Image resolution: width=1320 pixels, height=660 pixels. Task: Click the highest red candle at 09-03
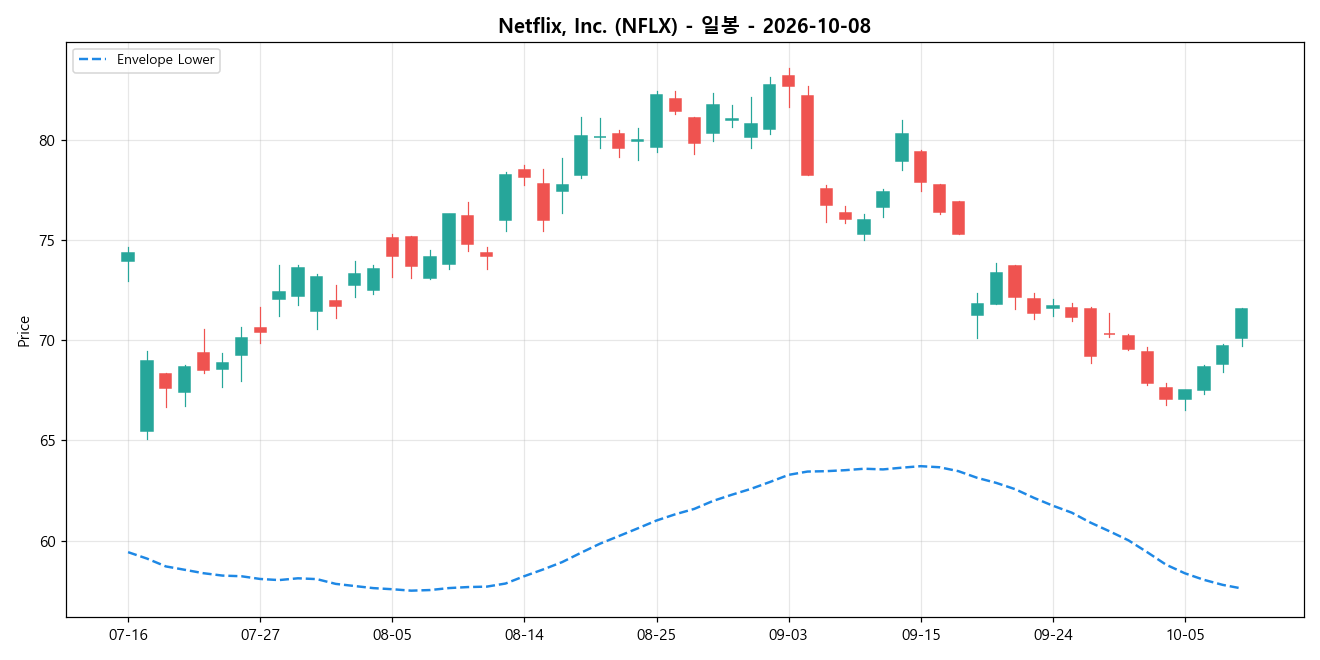(788, 81)
